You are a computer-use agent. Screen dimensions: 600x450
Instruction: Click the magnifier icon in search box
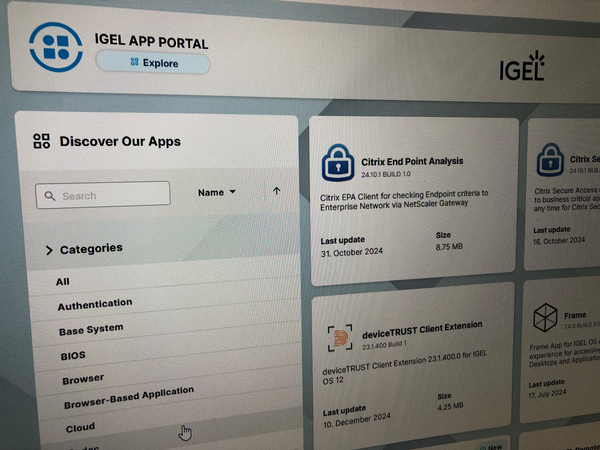click(50, 196)
